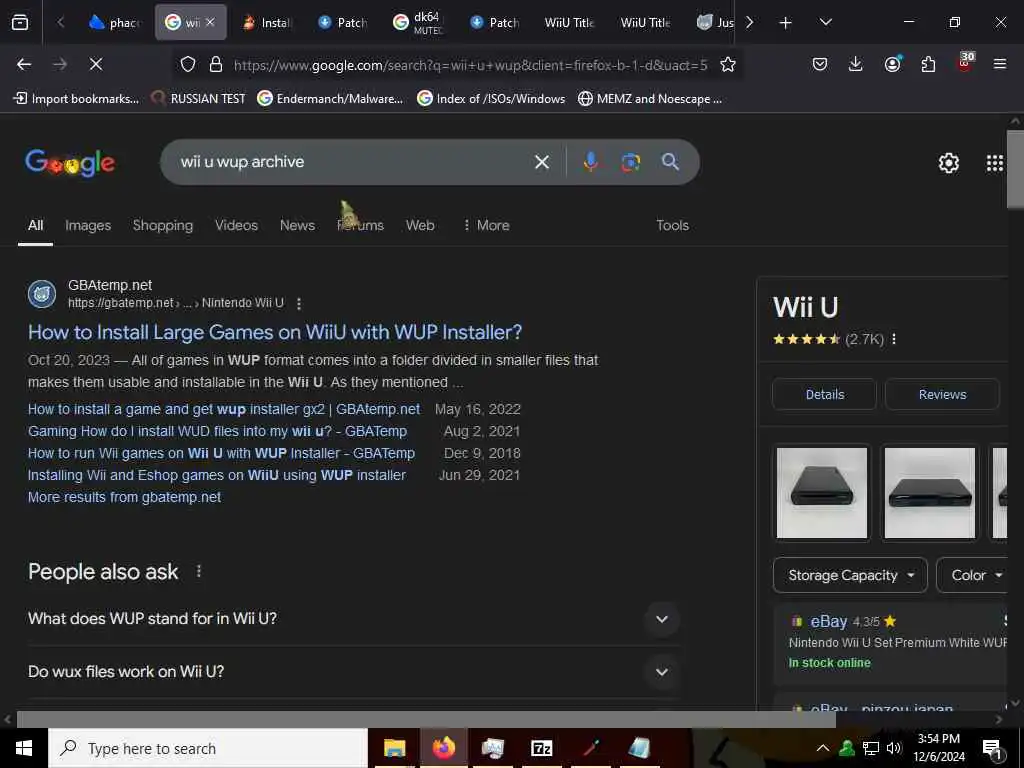Switch to Shopping results tab
This screenshot has height=768, width=1024.
pos(163,225)
